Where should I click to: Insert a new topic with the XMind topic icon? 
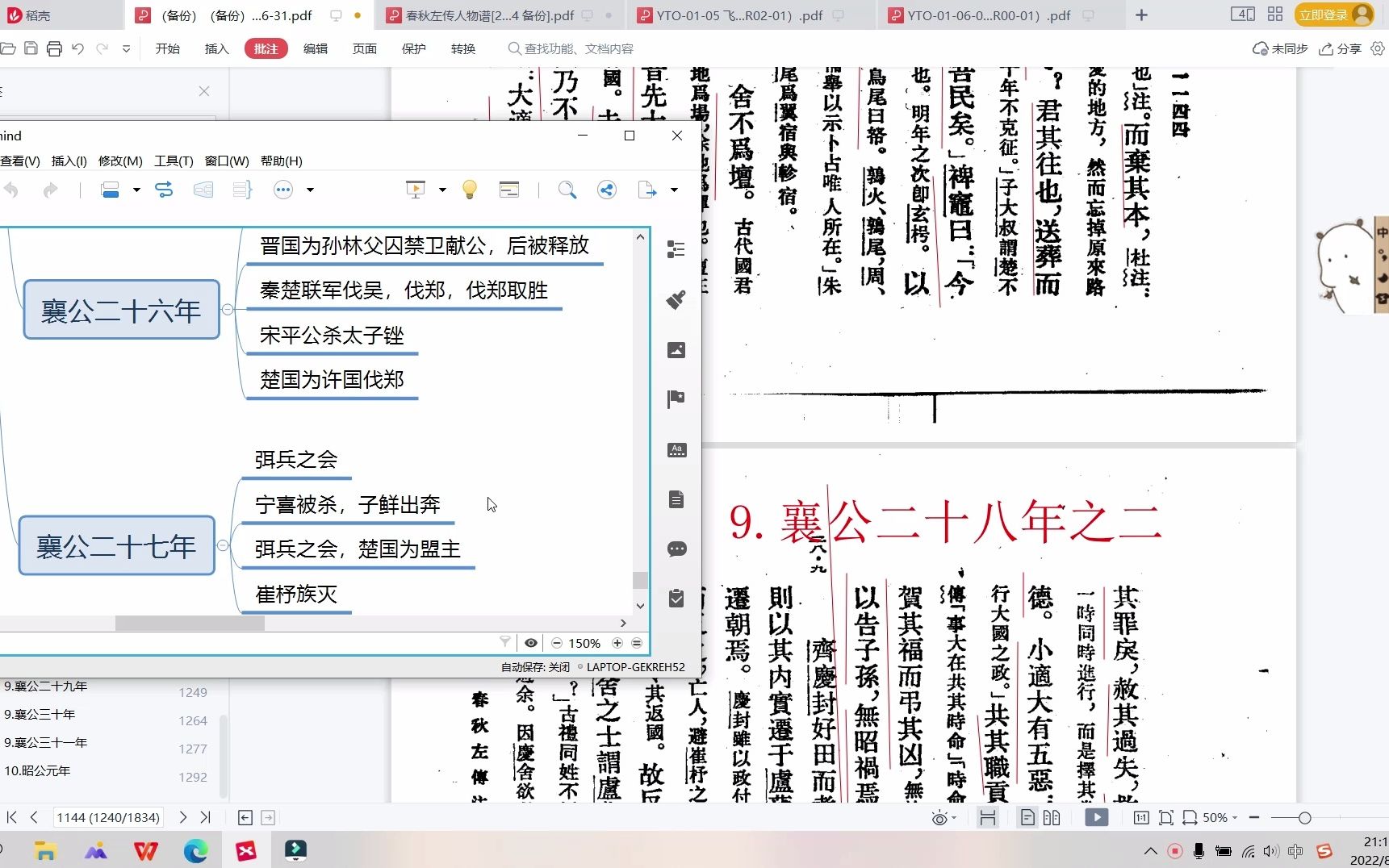(x=111, y=190)
